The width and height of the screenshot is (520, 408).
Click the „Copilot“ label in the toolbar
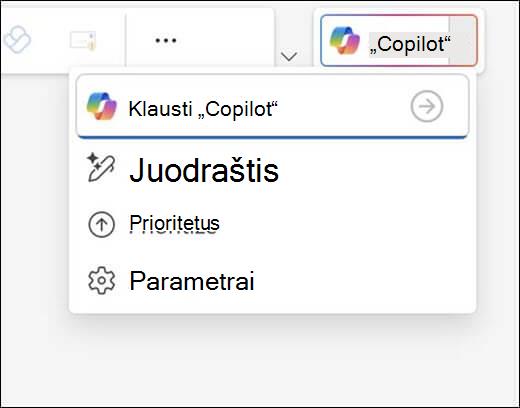pyautogui.click(x=410, y=44)
